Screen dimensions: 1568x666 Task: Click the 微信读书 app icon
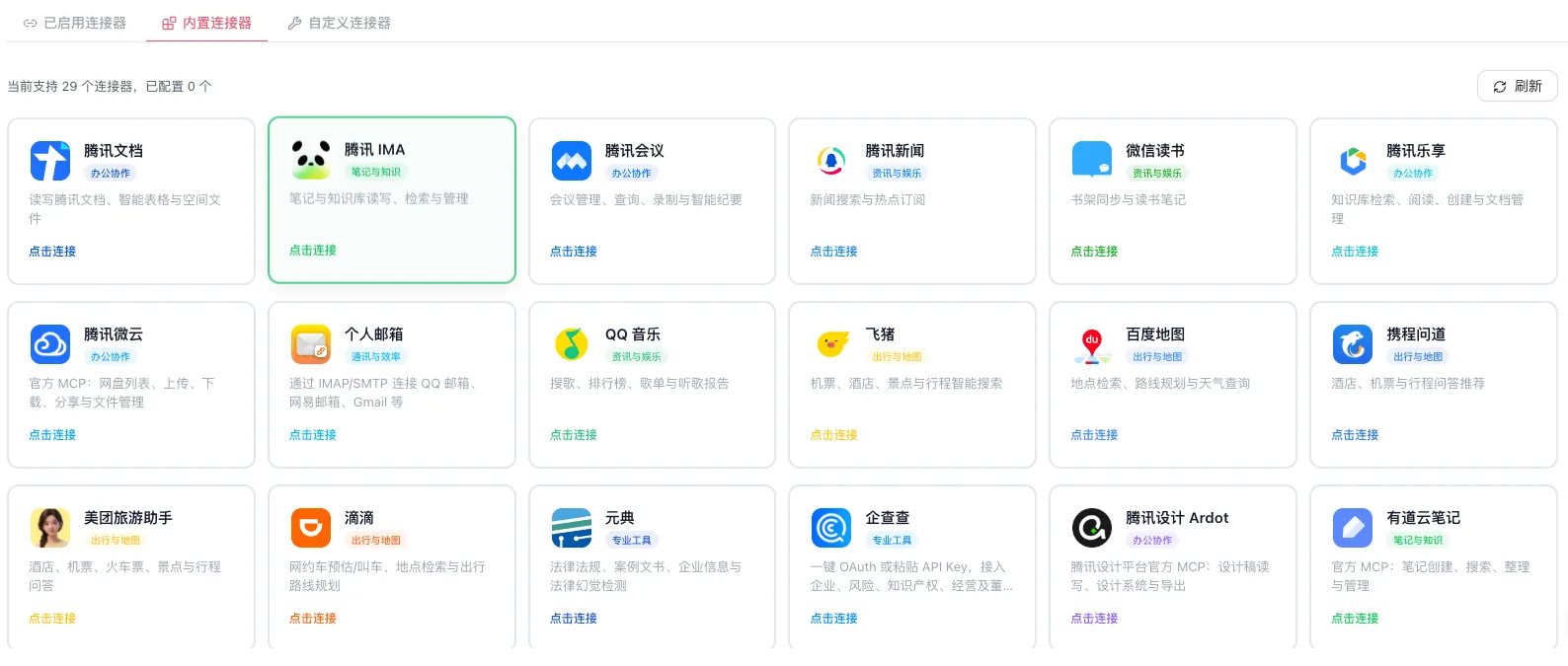click(x=1092, y=161)
